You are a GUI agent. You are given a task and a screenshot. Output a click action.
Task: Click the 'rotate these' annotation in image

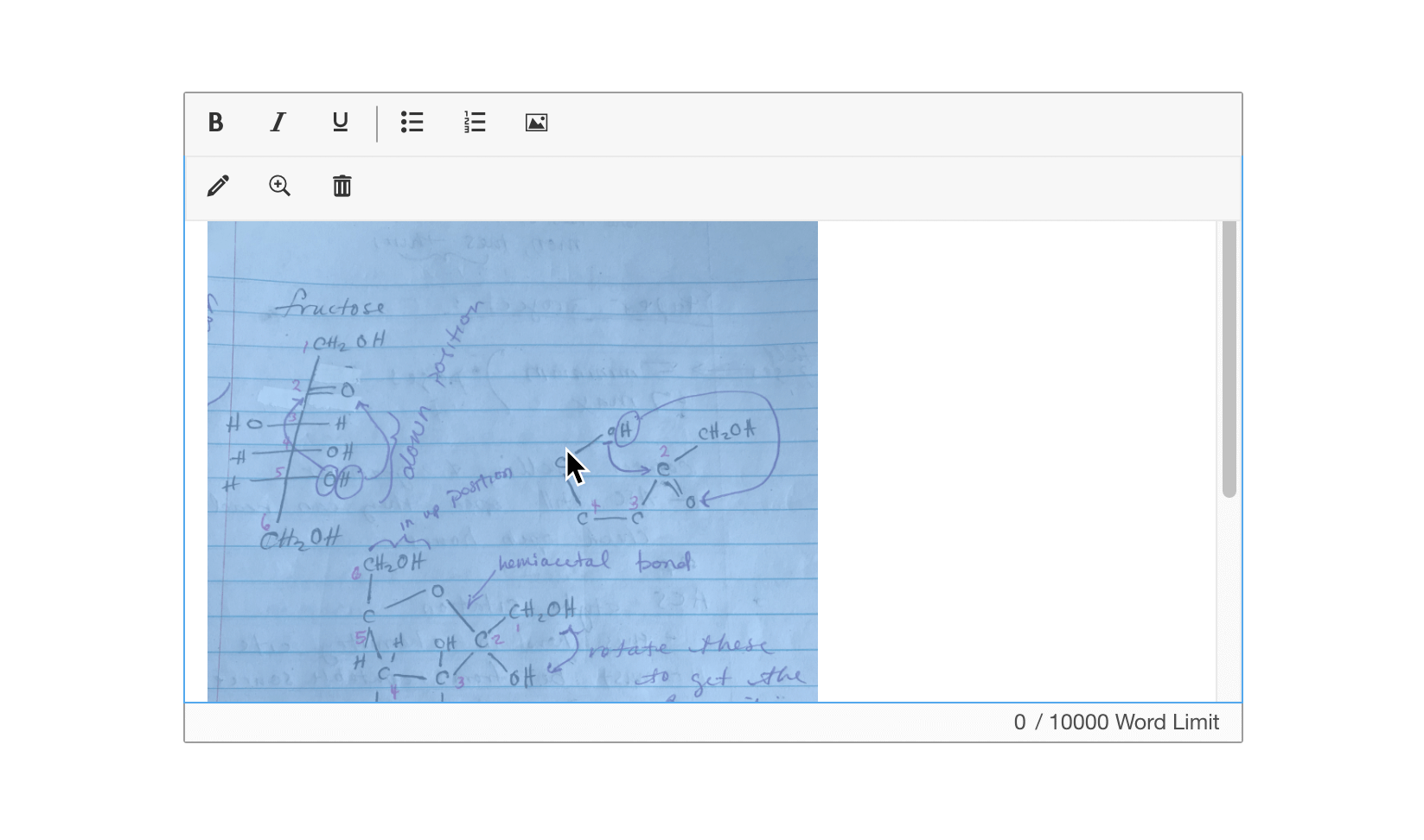[x=680, y=647]
